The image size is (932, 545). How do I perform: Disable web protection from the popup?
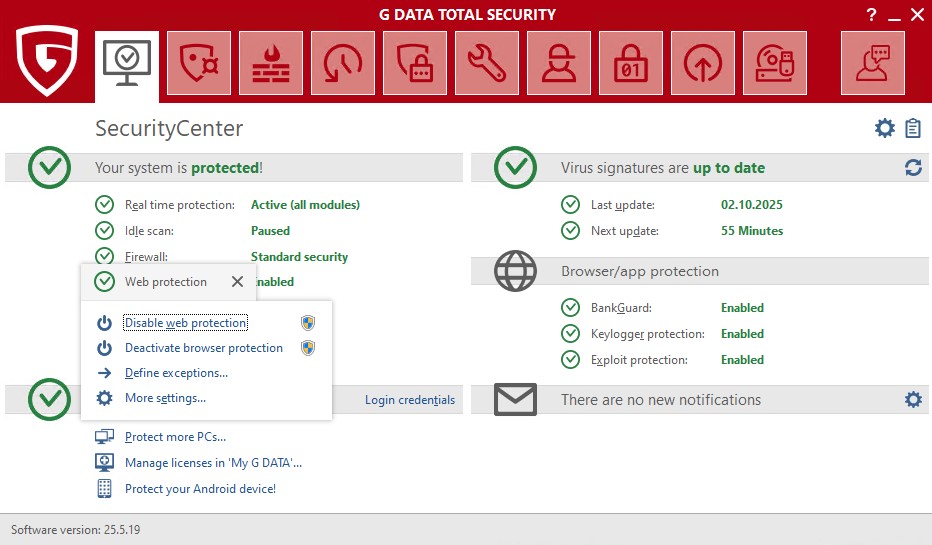[x=185, y=323]
